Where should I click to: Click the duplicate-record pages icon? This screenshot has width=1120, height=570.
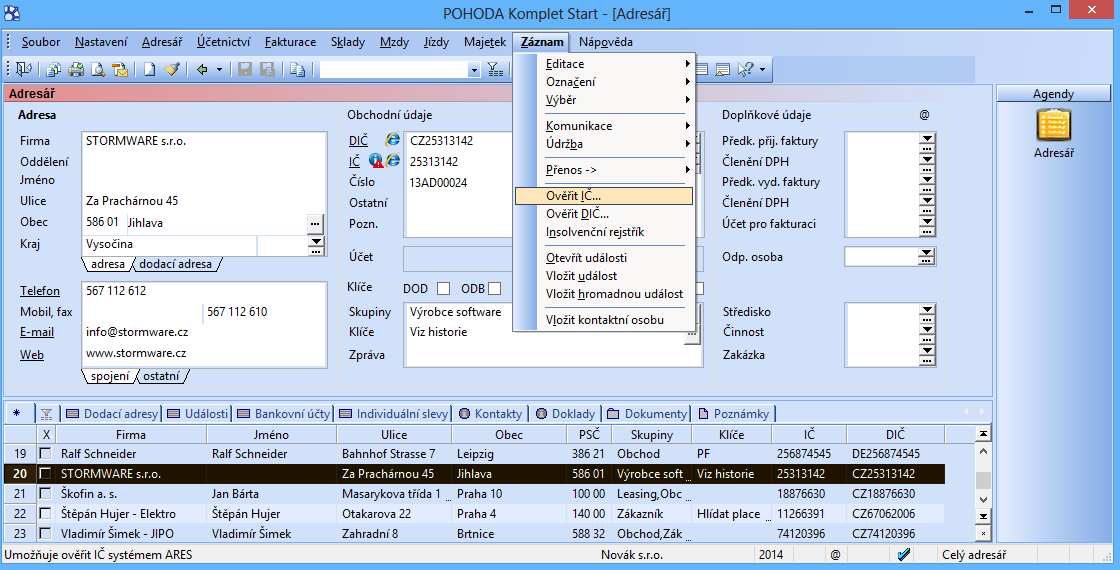pyautogui.click(x=298, y=69)
